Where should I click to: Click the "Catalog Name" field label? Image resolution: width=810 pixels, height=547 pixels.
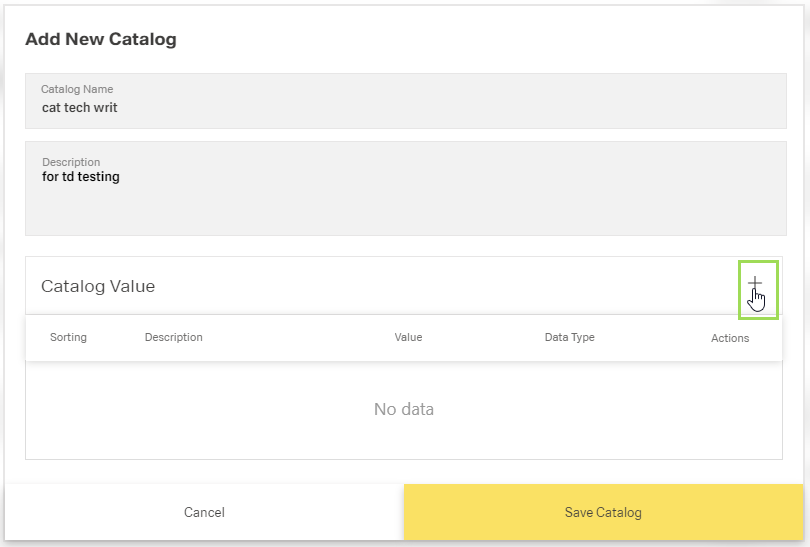(x=77, y=89)
